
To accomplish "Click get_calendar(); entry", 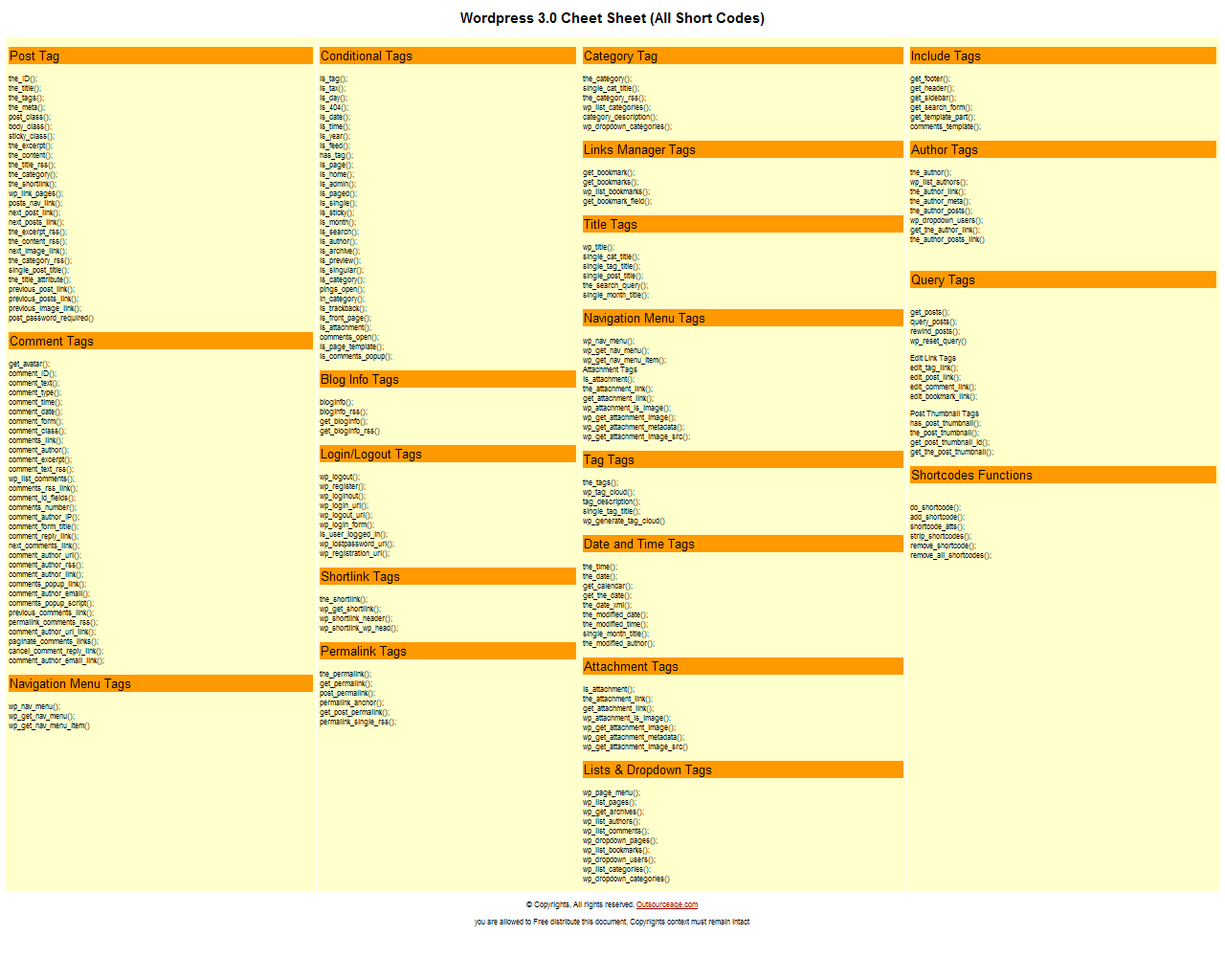I will pyautogui.click(x=608, y=586).
